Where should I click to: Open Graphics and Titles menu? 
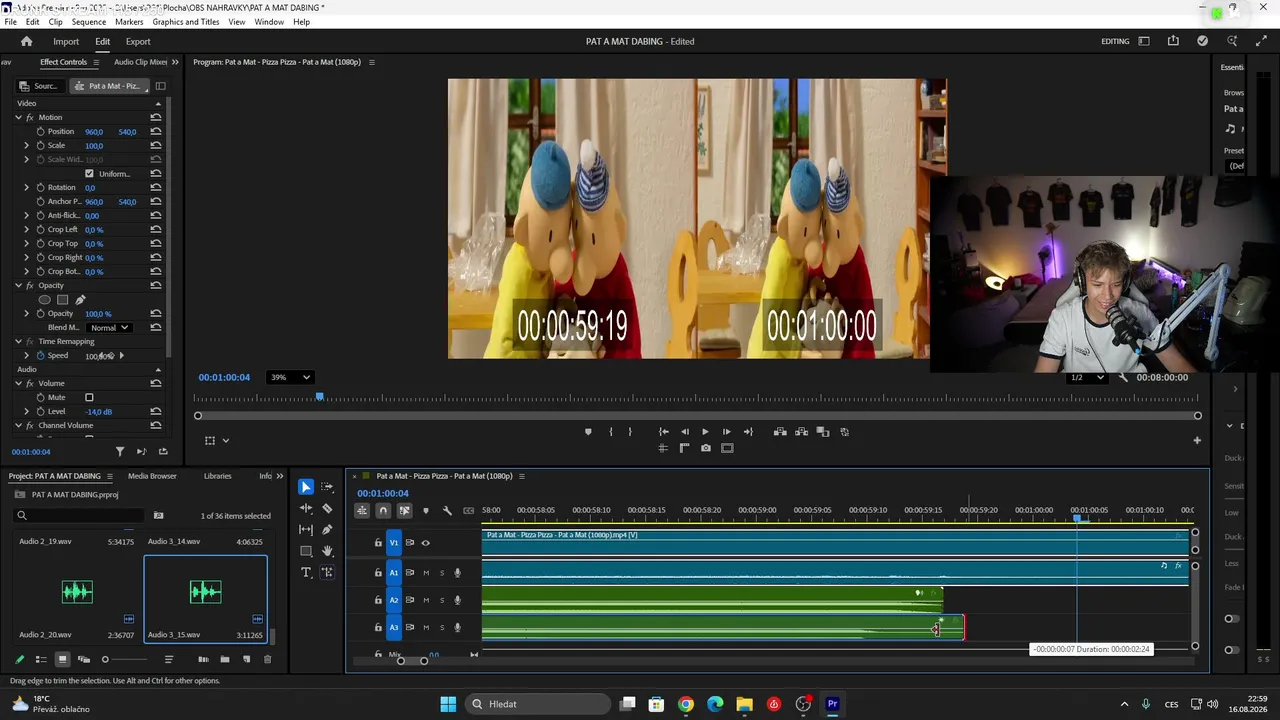186,22
